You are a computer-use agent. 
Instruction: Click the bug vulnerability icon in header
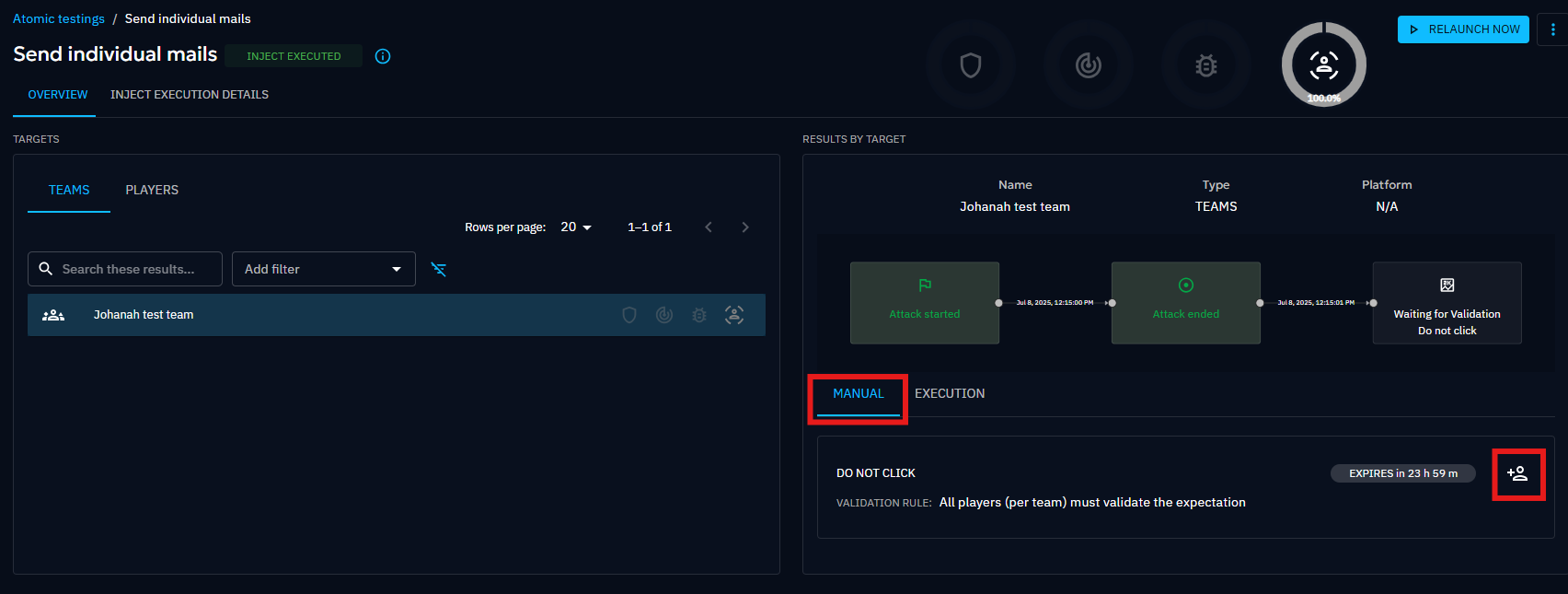coord(1205,65)
